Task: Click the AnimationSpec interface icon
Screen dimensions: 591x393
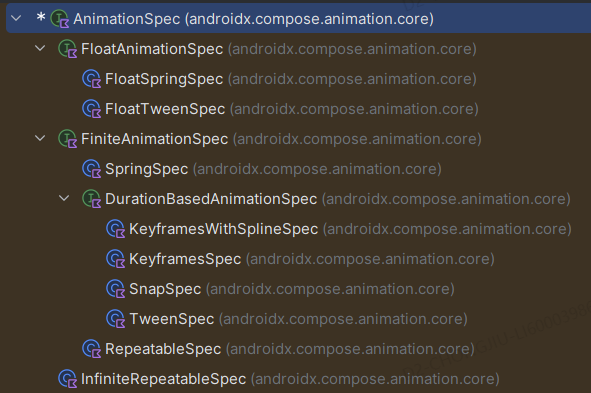Action: point(60,18)
